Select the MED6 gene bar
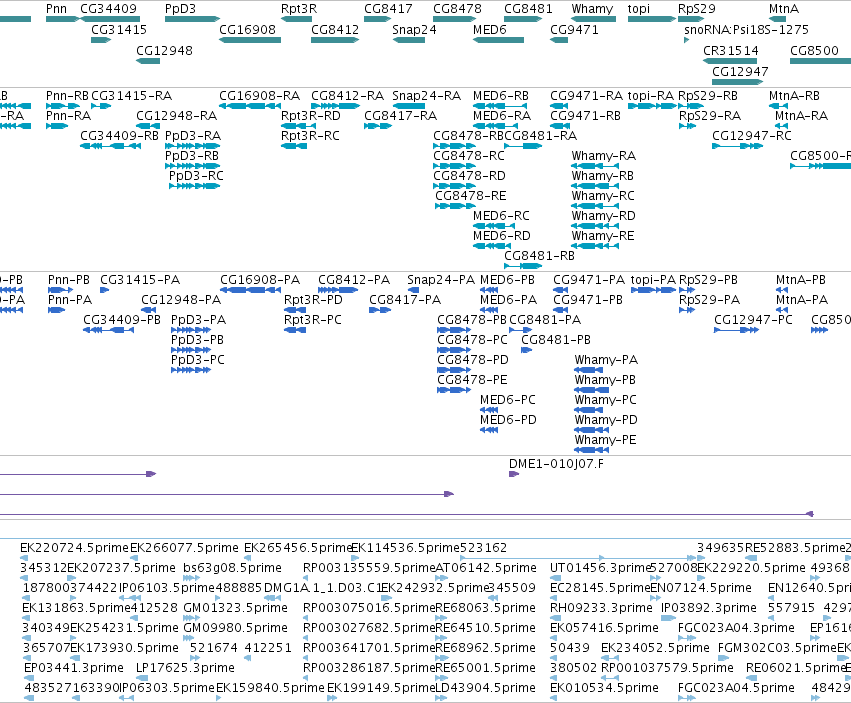Image resolution: width=851 pixels, height=703 pixels. pyautogui.click(x=498, y=40)
